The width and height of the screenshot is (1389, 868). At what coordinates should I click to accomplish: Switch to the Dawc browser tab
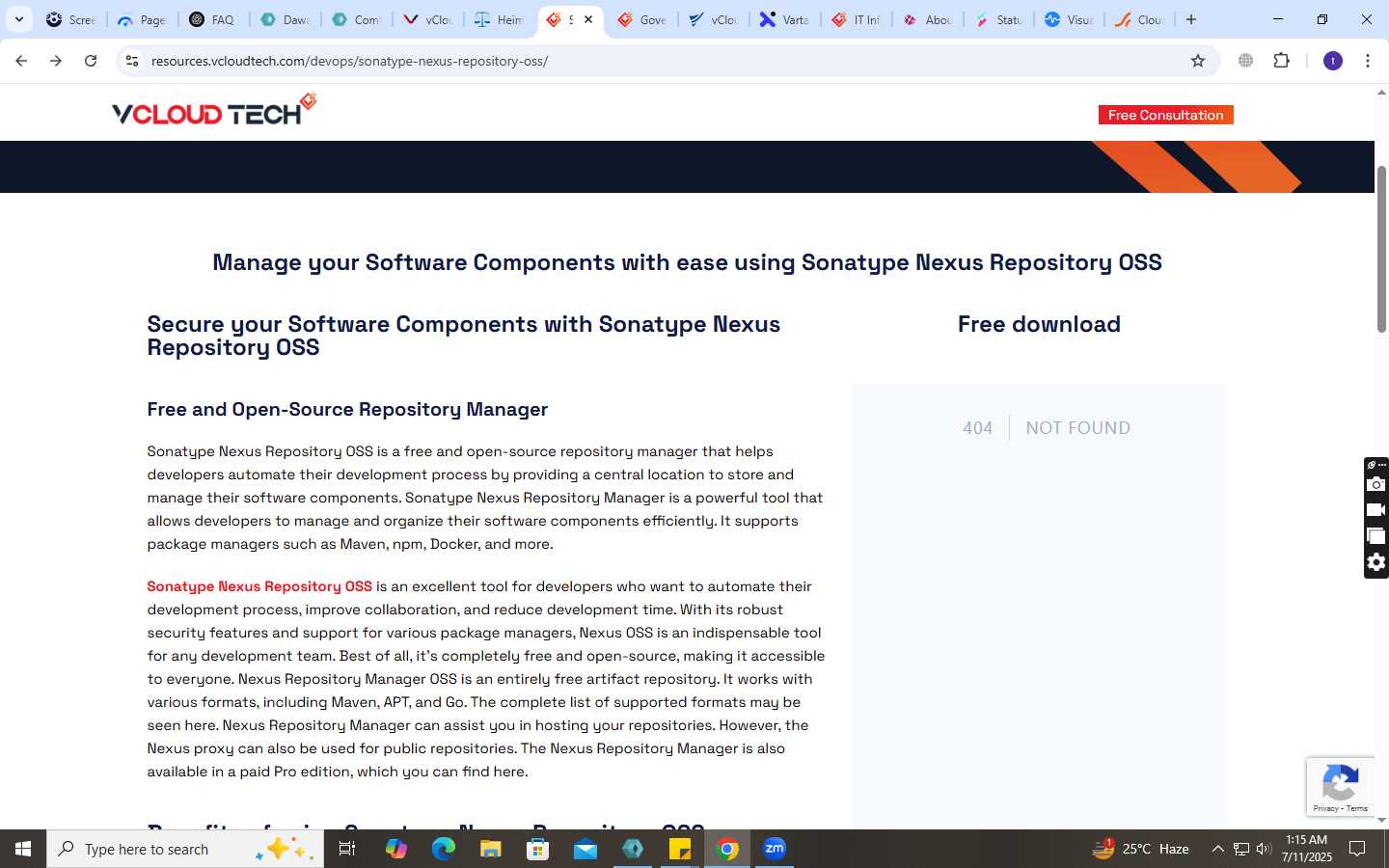[x=285, y=19]
